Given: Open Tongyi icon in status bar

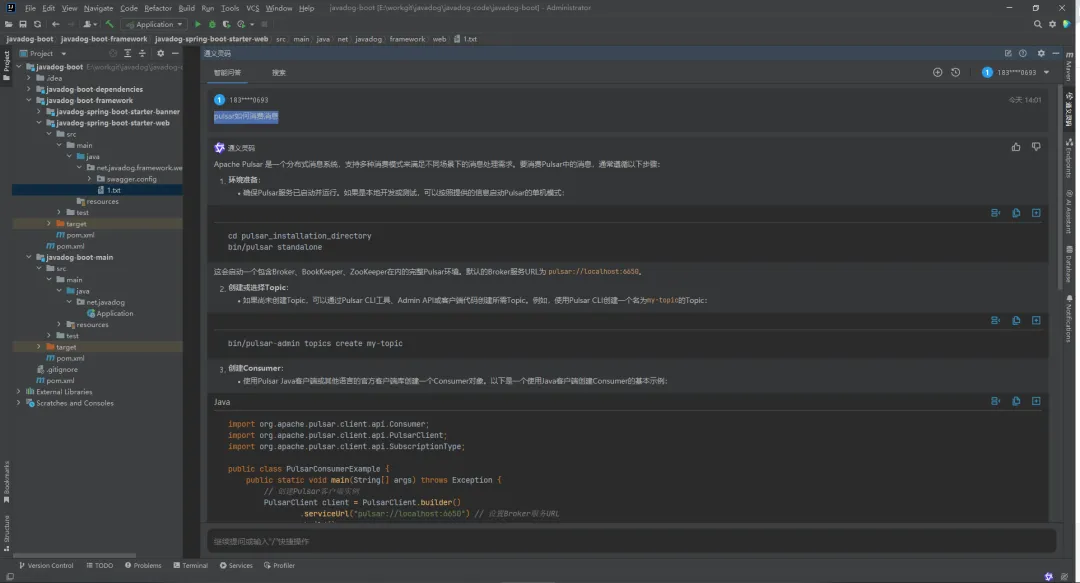Looking at the screenshot, I should [1048, 577].
